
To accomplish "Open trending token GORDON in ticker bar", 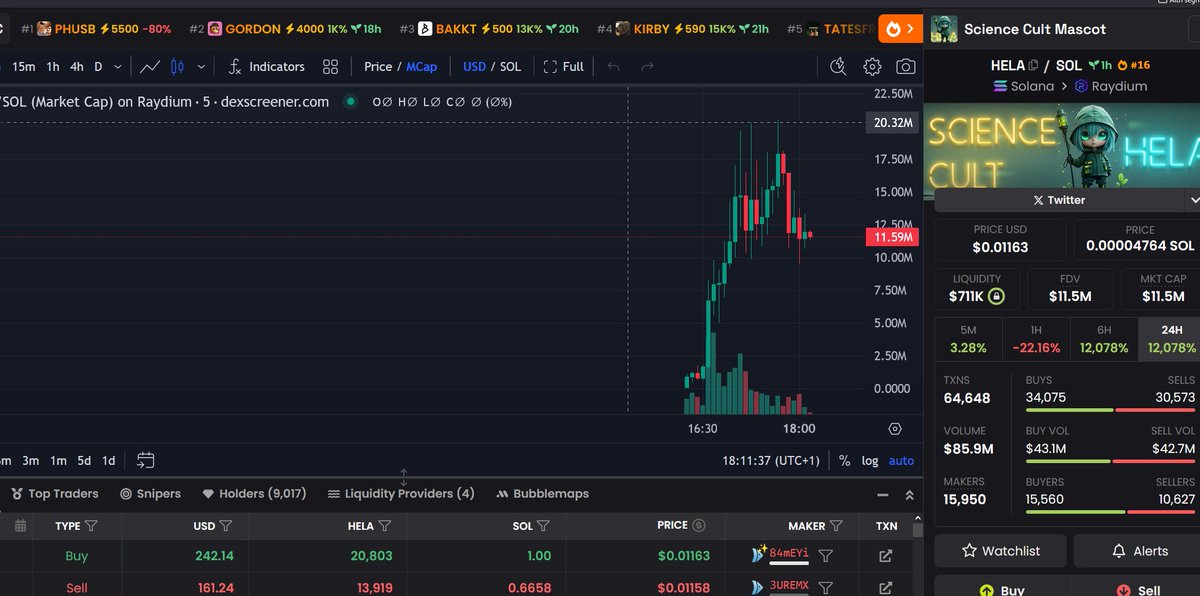I will tap(284, 29).
